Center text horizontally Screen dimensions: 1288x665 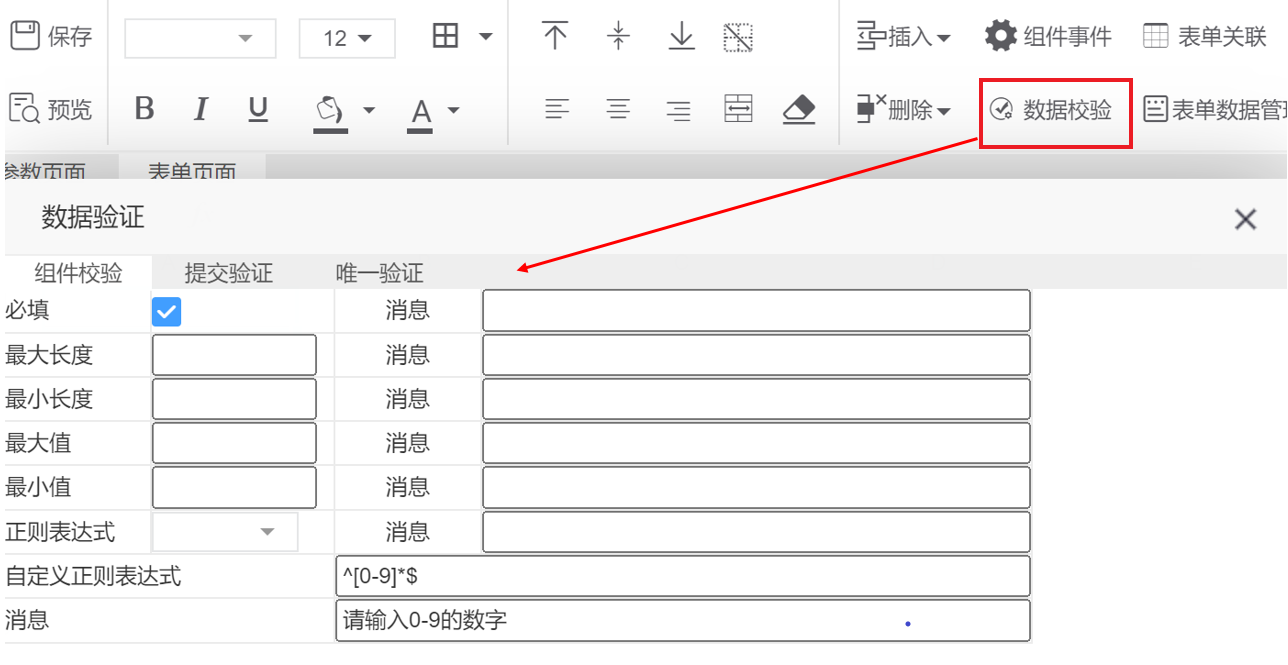click(x=618, y=109)
